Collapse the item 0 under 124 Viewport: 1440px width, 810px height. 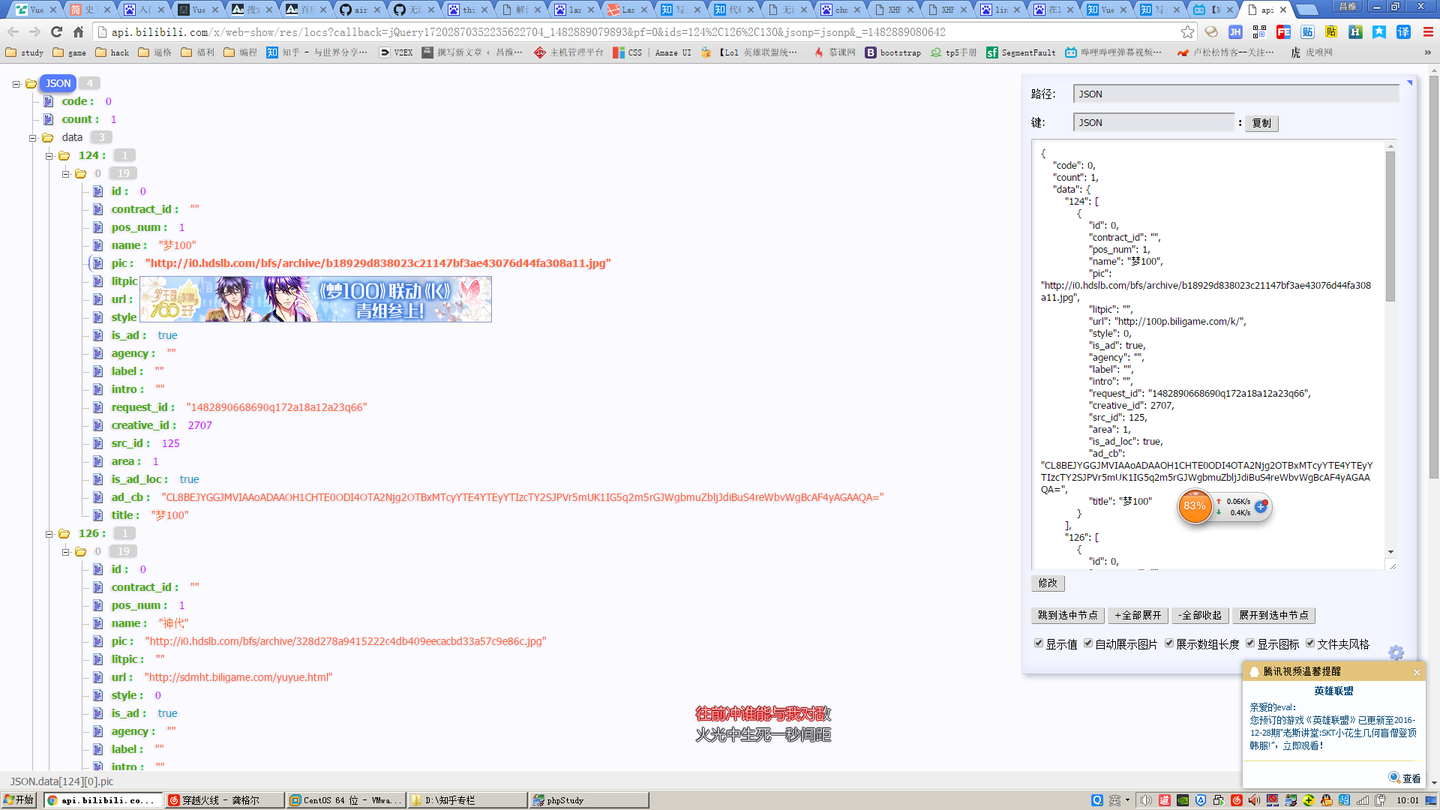[66, 174]
